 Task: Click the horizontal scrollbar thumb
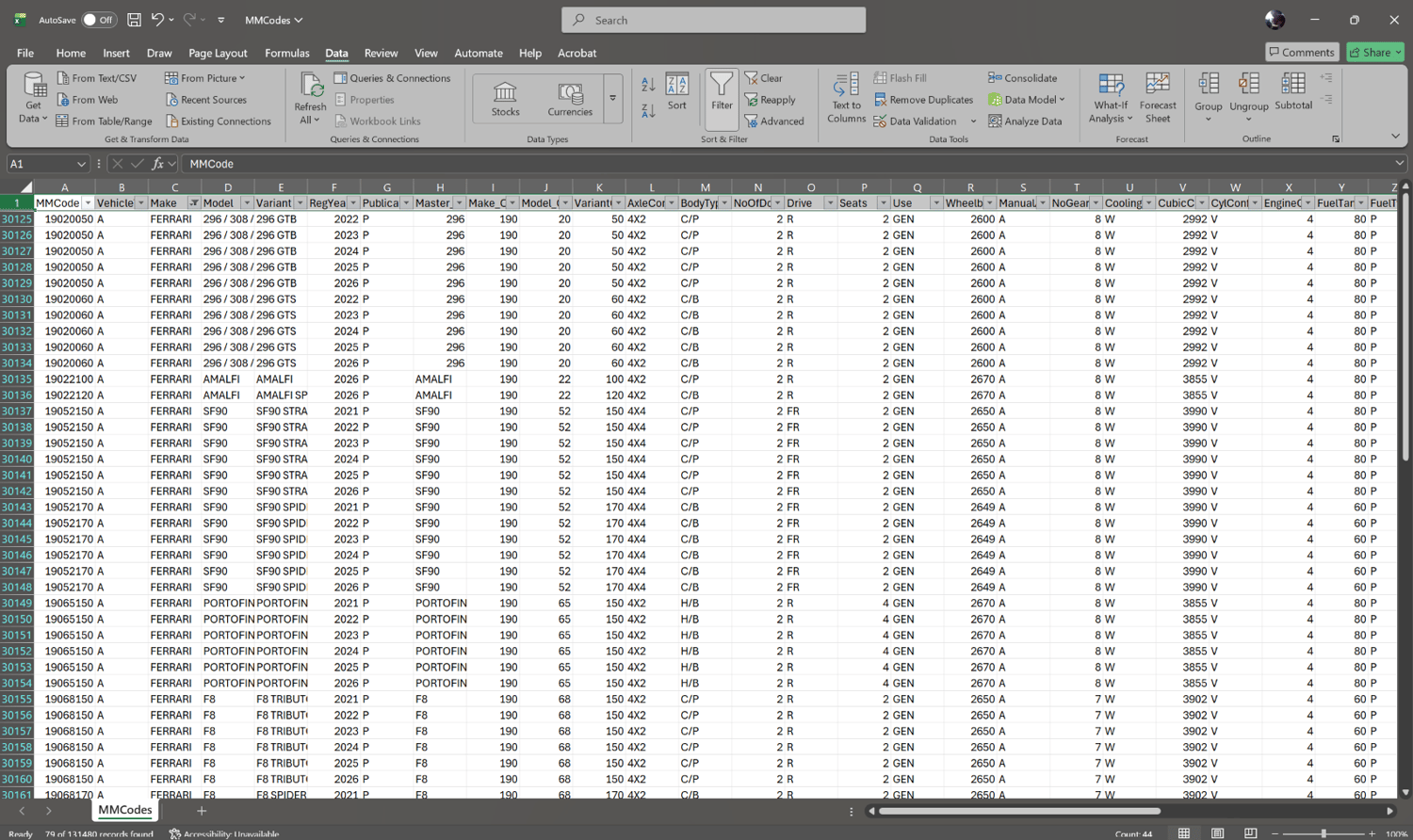point(1020,811)
